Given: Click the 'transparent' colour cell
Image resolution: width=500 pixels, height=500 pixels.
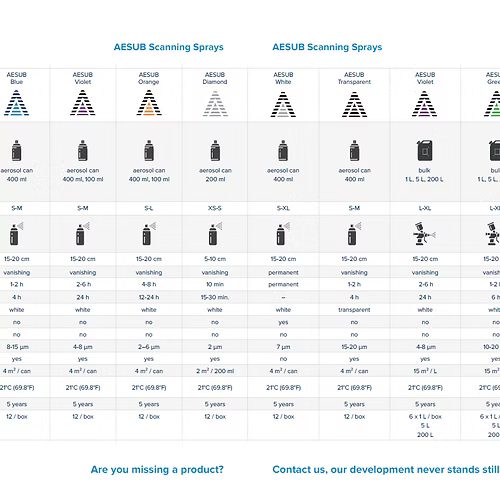Looking at the screenshot, I should 354,310.
